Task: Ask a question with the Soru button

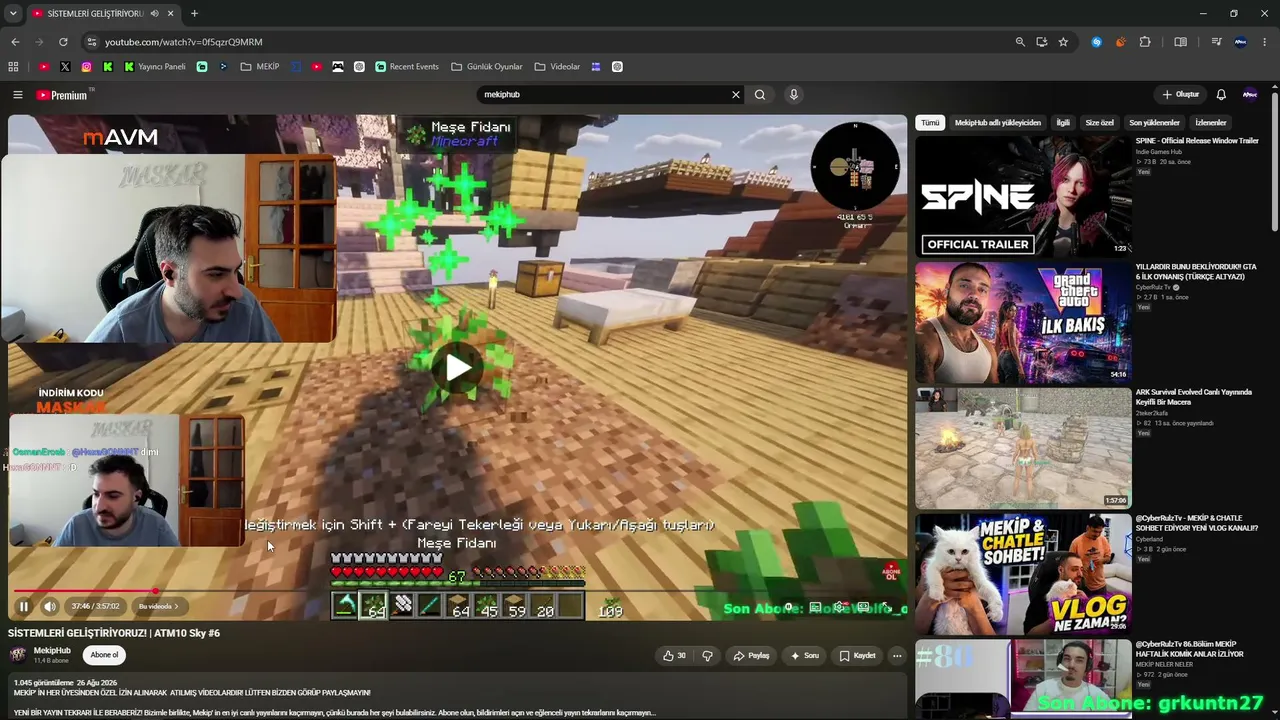Action: point(805,656)
